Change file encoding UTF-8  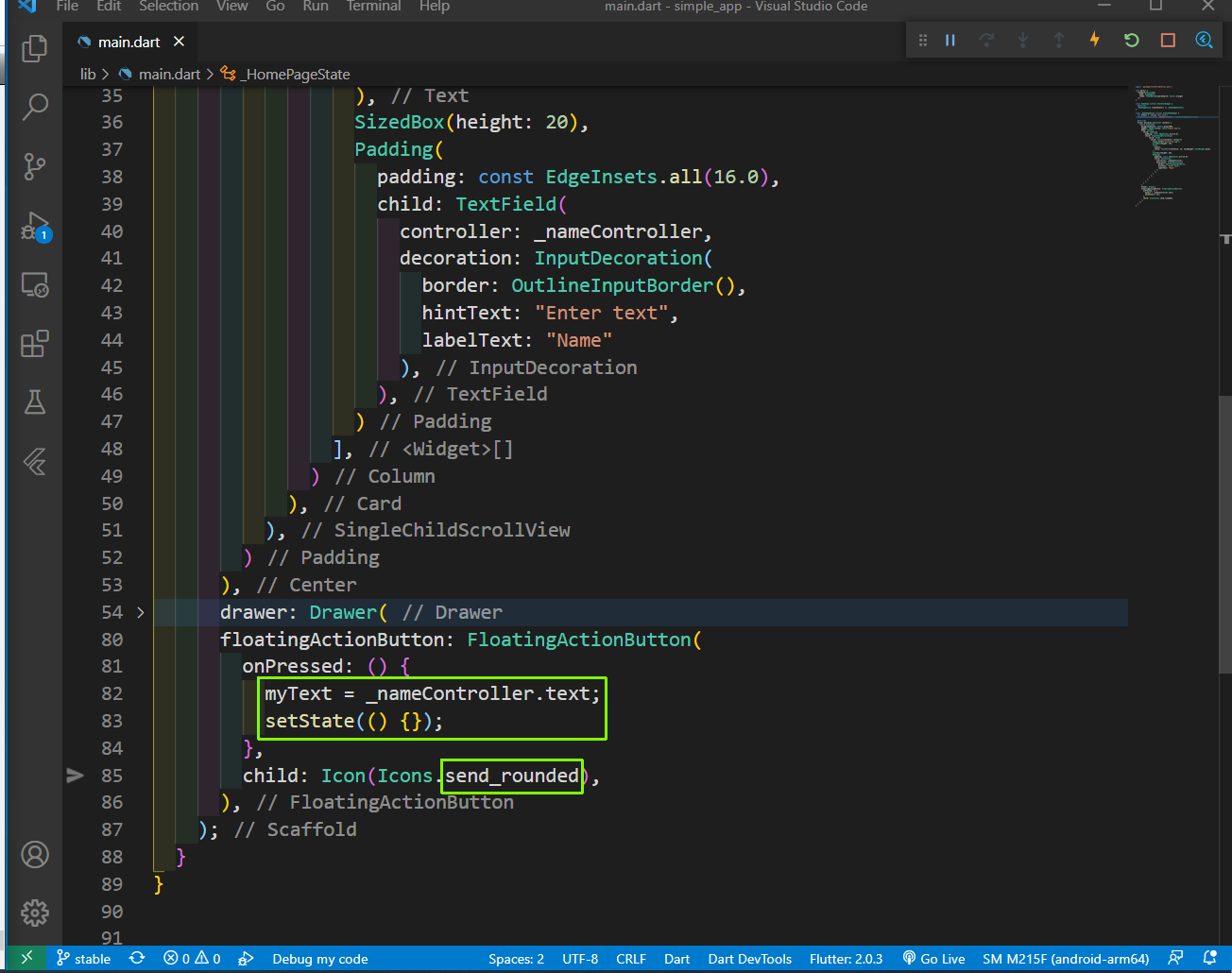(580, 958)
